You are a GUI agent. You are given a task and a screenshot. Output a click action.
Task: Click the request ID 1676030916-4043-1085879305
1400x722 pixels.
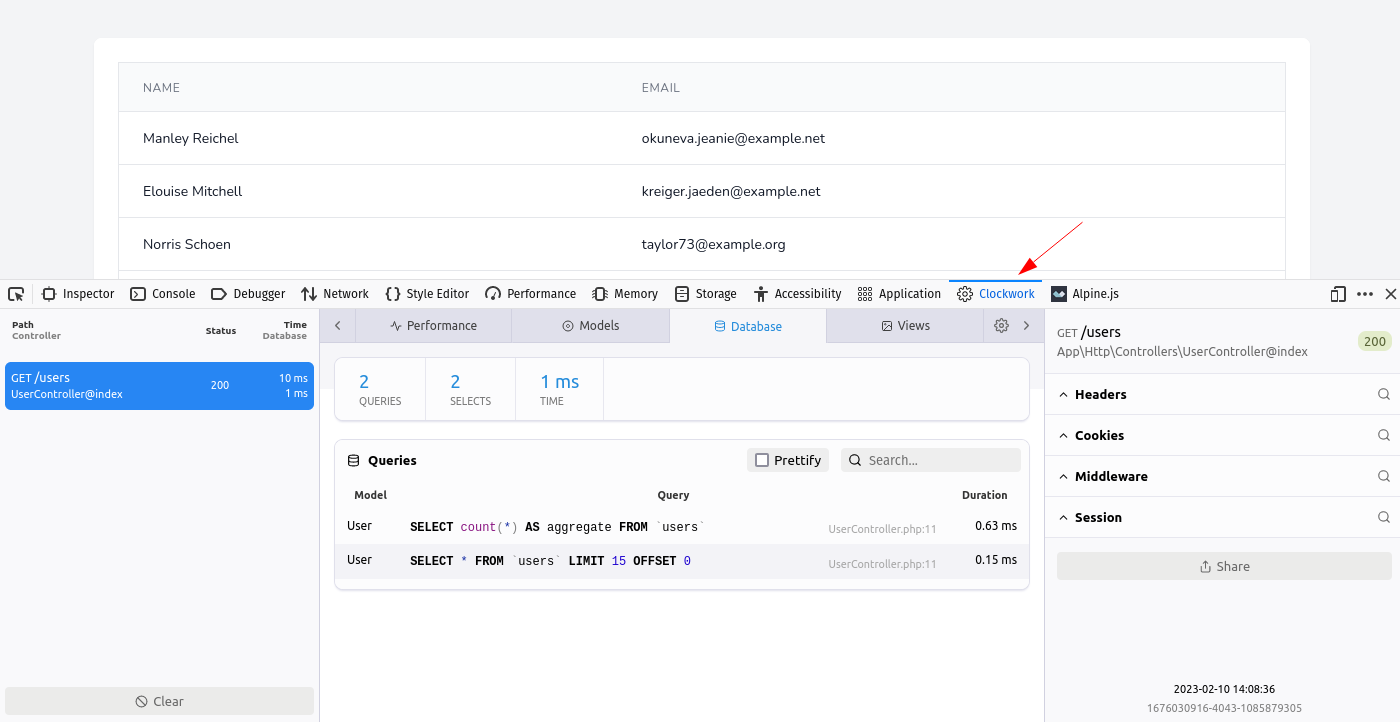point(1224,708)
